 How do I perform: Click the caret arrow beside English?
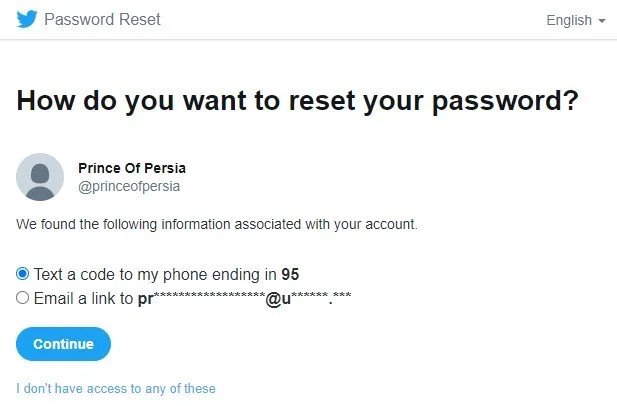602,21
